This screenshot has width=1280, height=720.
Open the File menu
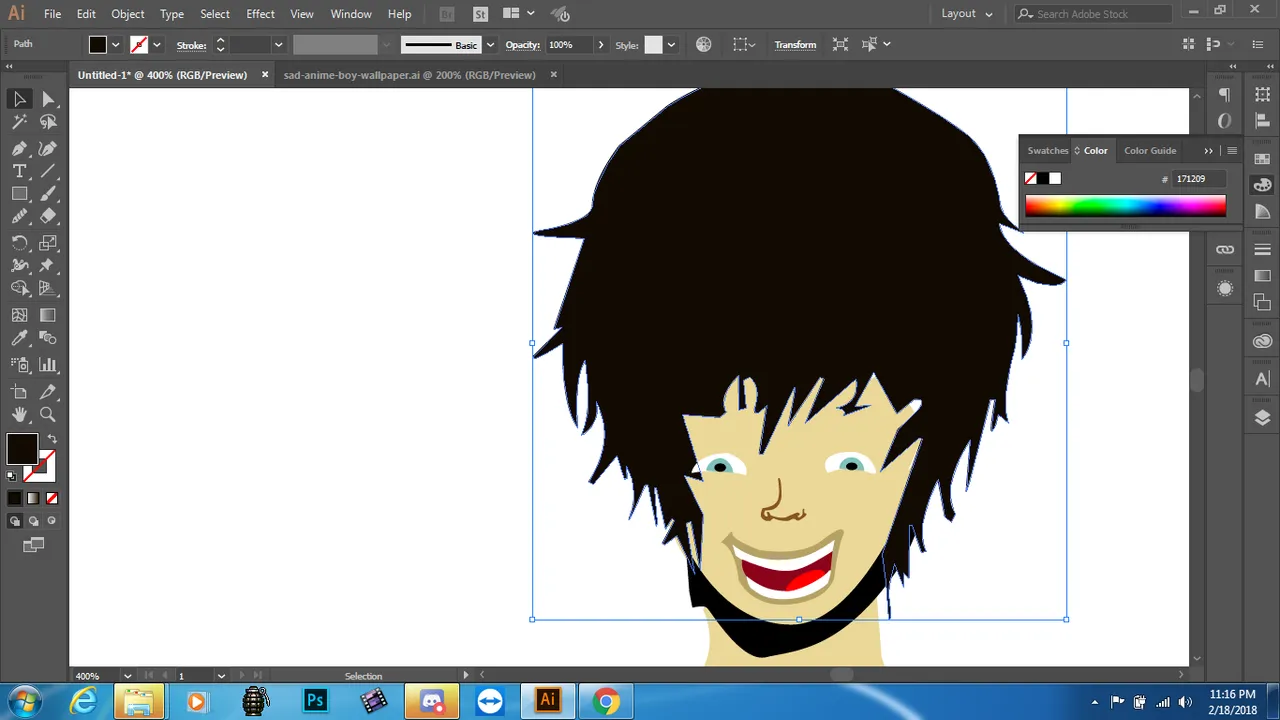pos(52,14)
